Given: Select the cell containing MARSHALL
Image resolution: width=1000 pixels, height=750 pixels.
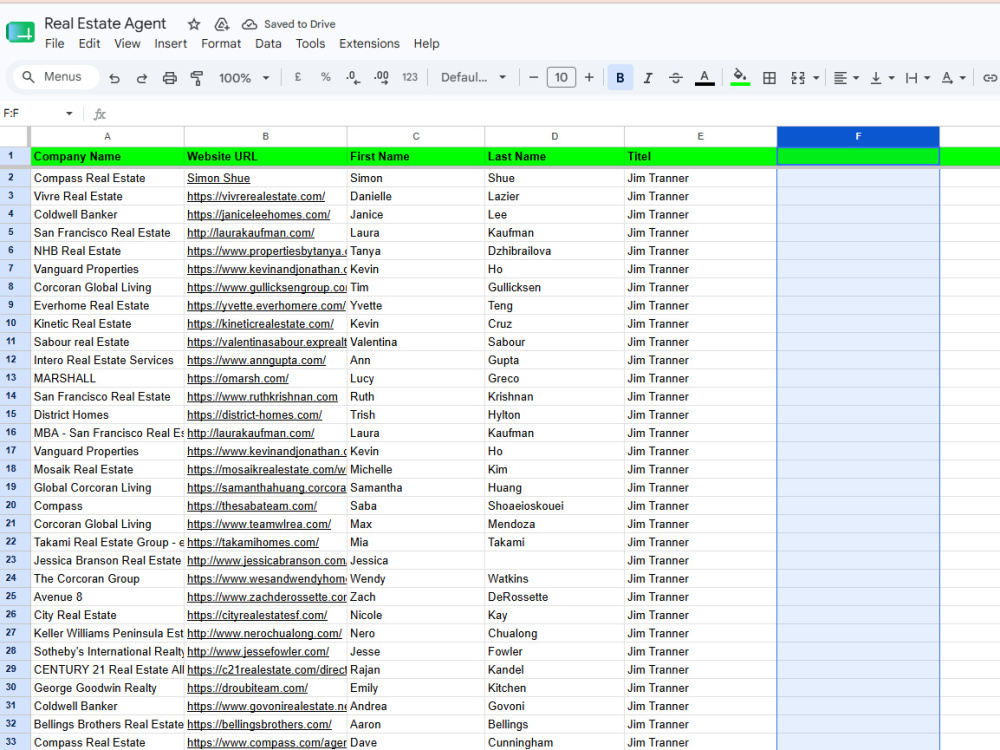Looking at the screenshot, I should (107, 378).
